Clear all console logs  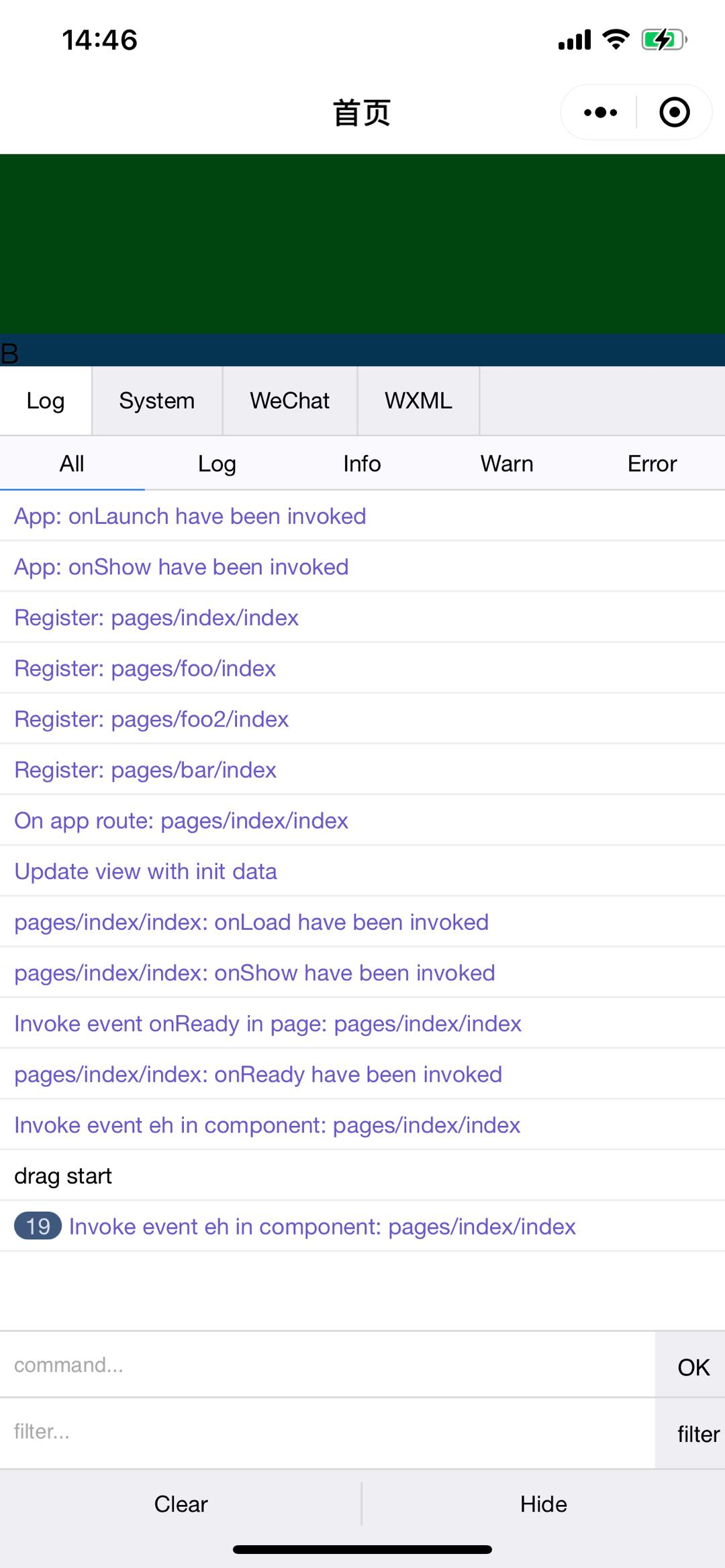click(x=181, y=1504)
